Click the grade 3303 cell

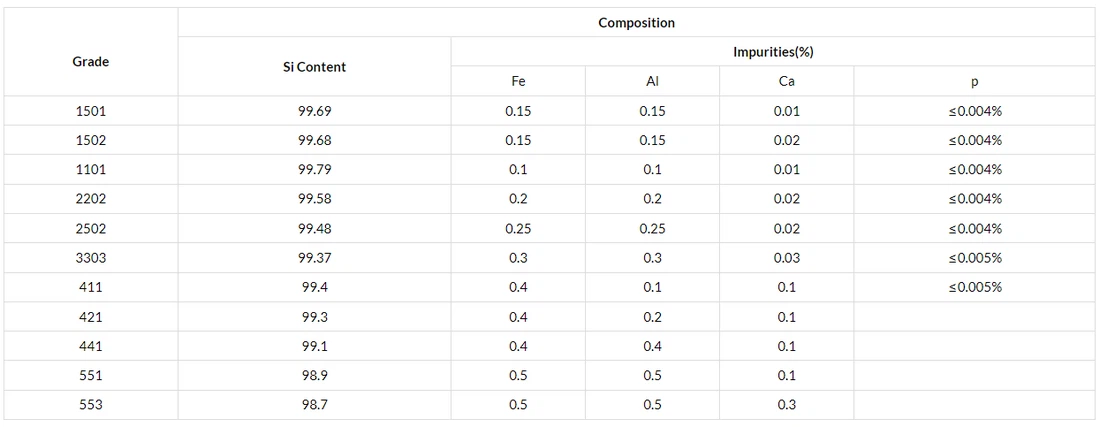[x=91, y=258]
